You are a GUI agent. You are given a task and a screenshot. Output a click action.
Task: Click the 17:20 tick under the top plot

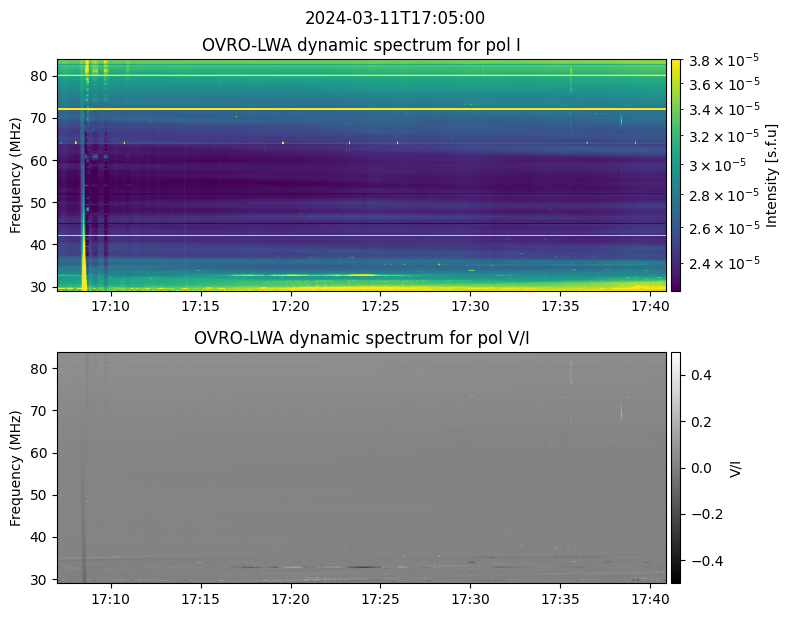(x=290, y=305)
